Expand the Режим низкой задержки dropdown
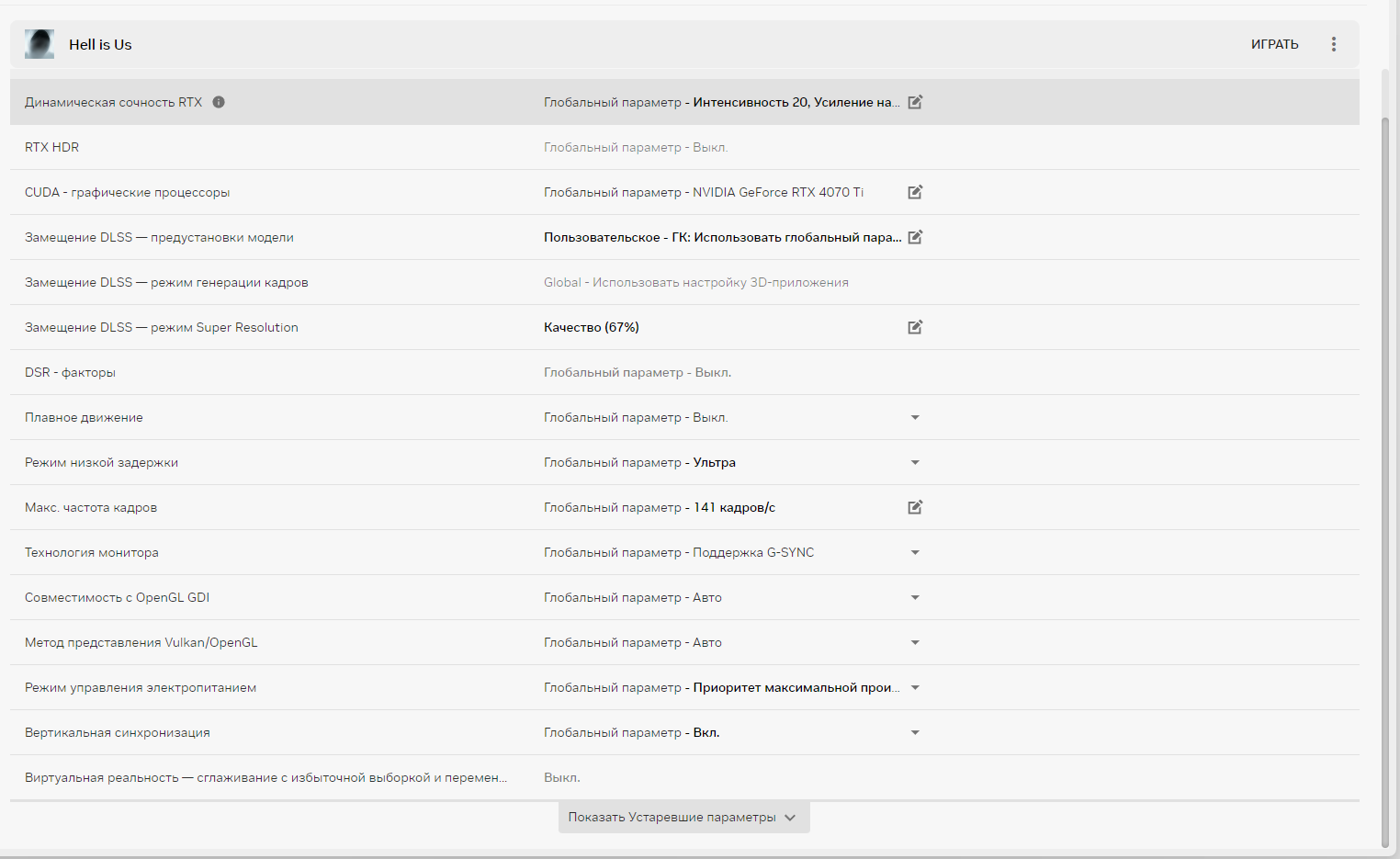The image size is (1400, 859). point(915,462)
